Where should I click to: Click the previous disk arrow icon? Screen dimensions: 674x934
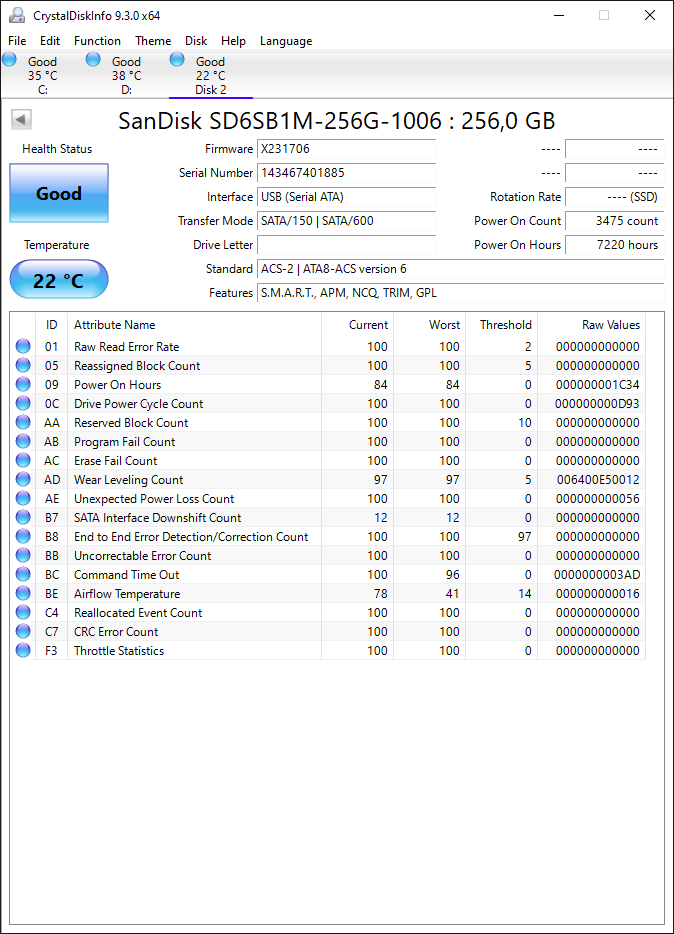21,120
